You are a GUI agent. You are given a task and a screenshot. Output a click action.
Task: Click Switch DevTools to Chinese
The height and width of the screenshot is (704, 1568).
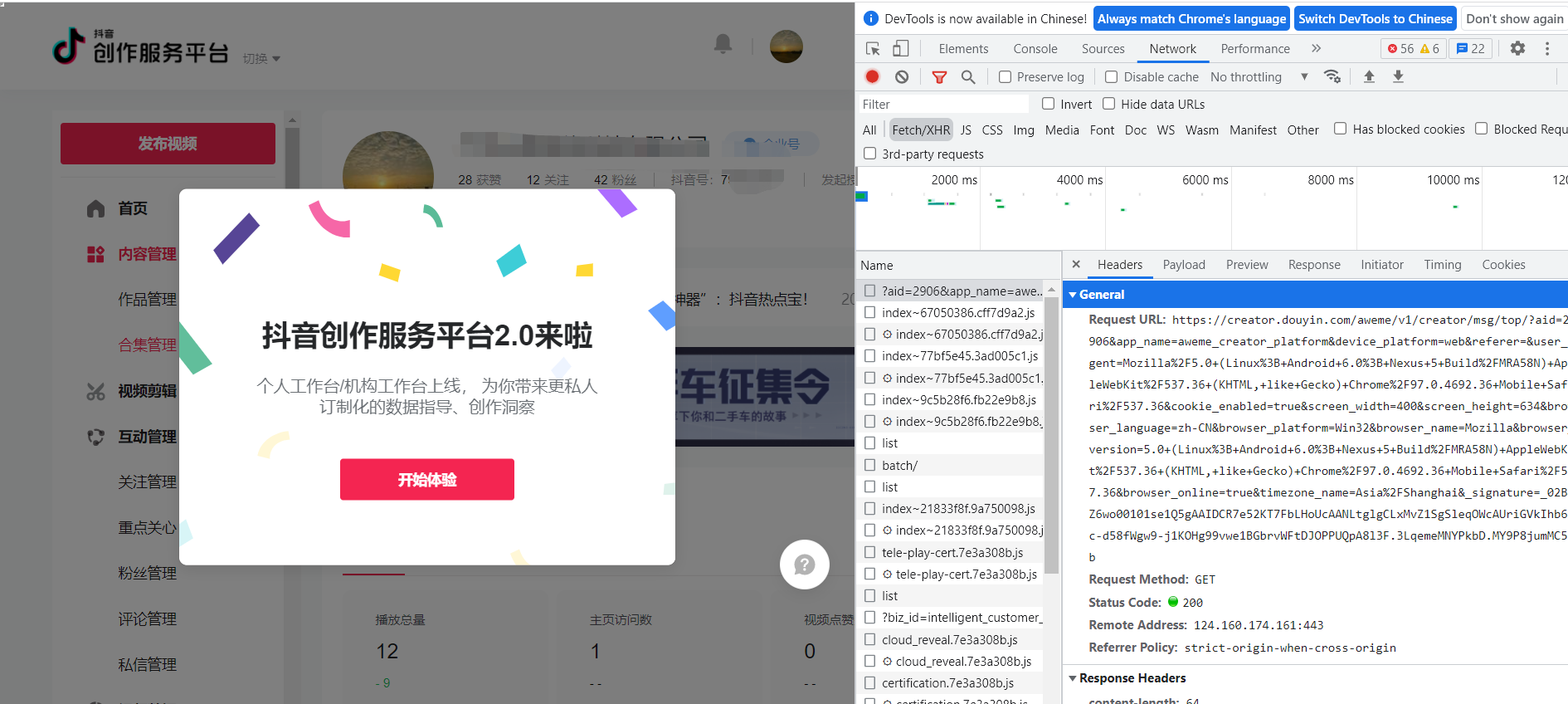1376,18
